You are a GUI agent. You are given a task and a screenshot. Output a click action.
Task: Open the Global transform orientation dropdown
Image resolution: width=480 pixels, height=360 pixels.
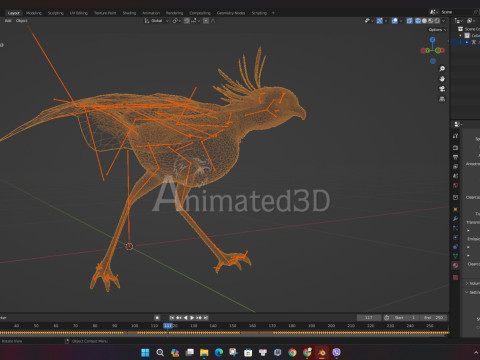point(157,21)
